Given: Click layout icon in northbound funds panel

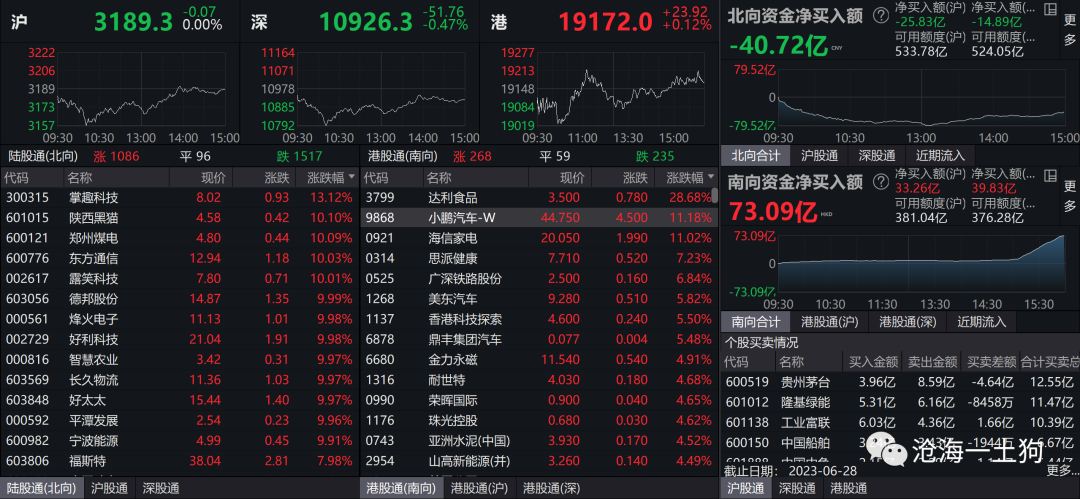Looking at the screenshot, I should (x=1049, y=9).
